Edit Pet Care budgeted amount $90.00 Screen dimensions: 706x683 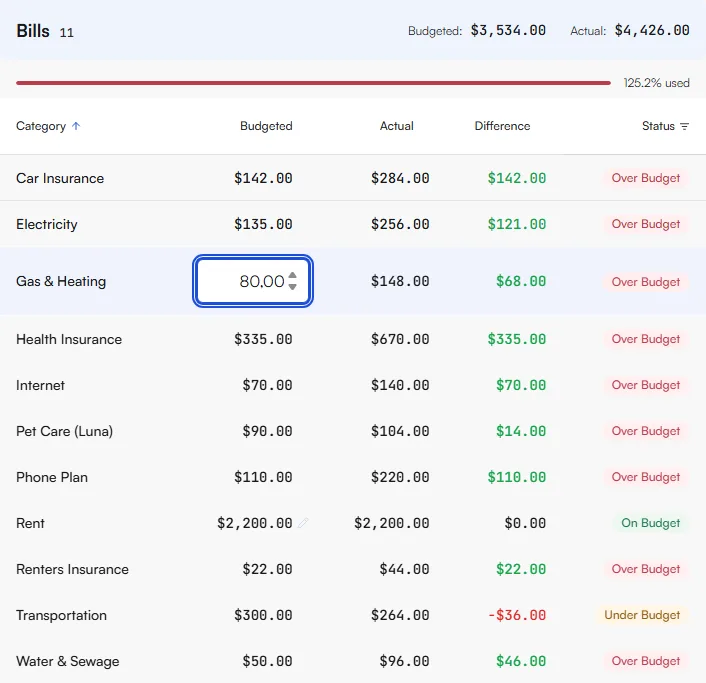[x=267, y=431]
